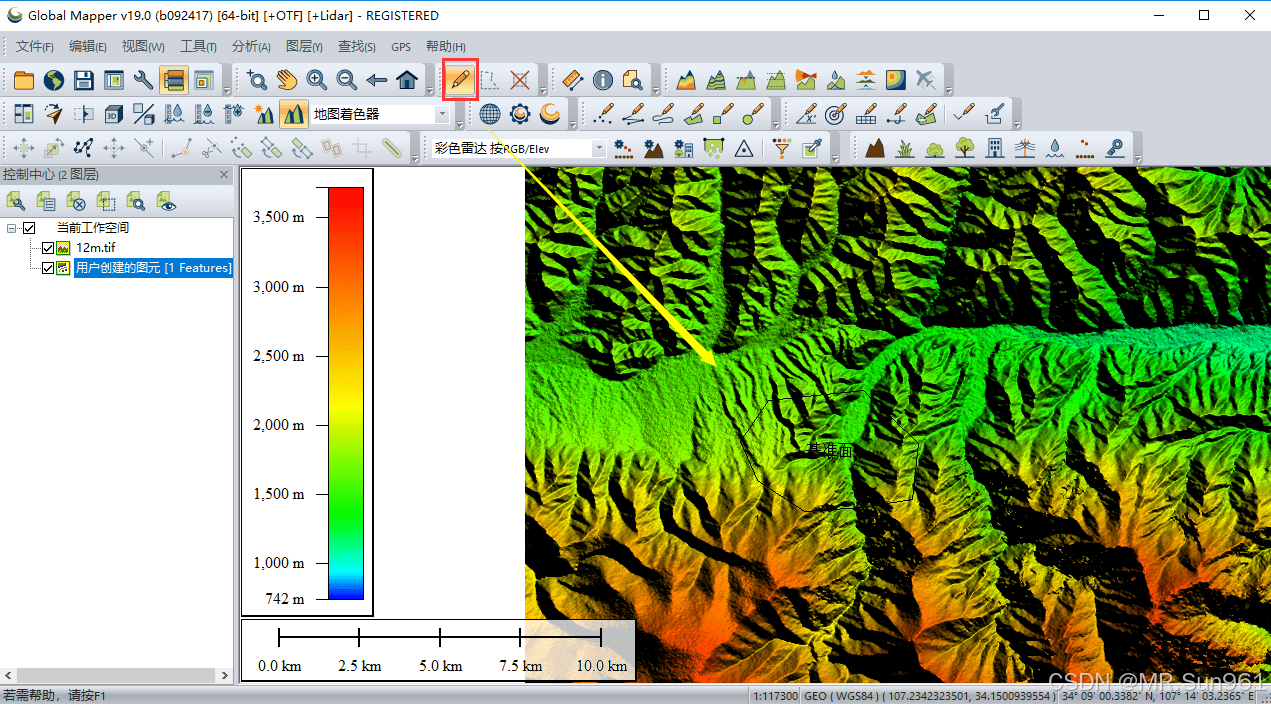Go back to the previous view arrow
Image resolution: width=1271 pixels, height=704 pixels.
coord(377,80)
